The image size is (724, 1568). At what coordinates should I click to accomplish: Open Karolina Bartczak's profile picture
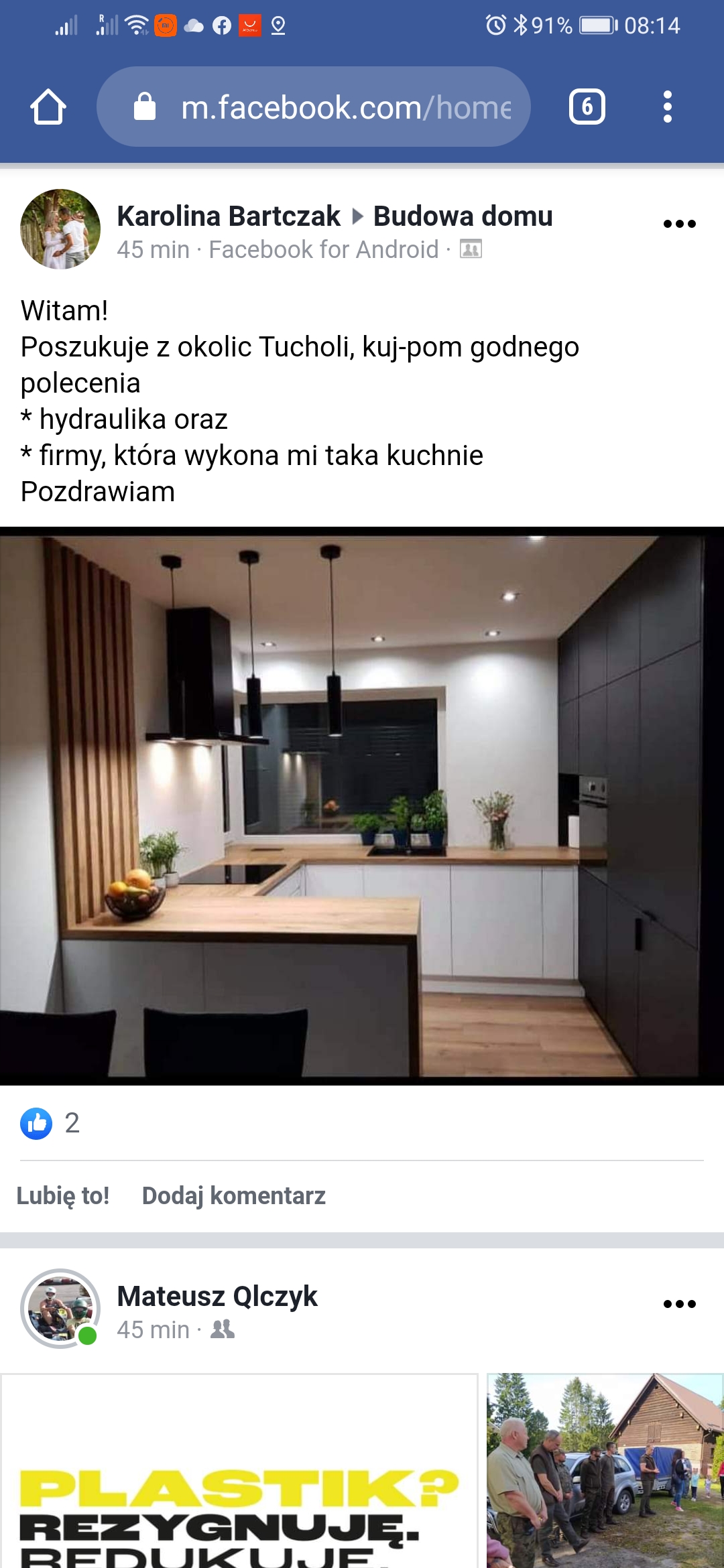click(60, 229)
